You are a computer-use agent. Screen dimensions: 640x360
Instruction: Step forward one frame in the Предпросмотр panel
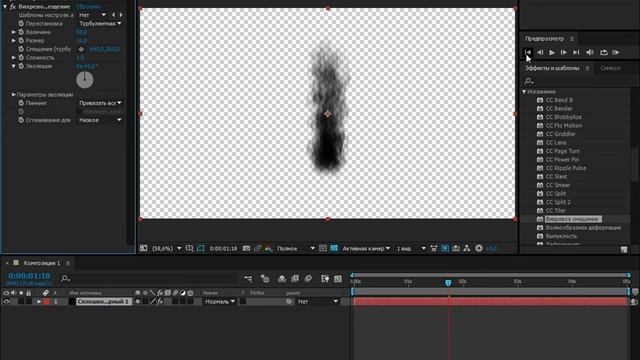coord(564,52)
